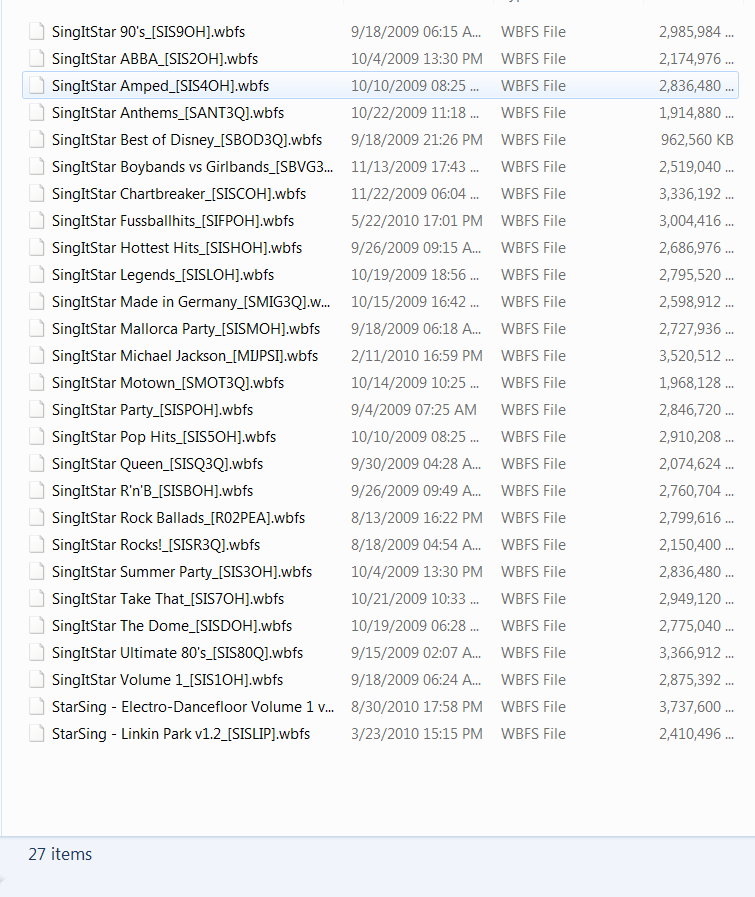This screenshot has height=897, width=755.
Task: Select file name SingItStar ABBA_[SIS2OH].wbfs
Action: 155,59
